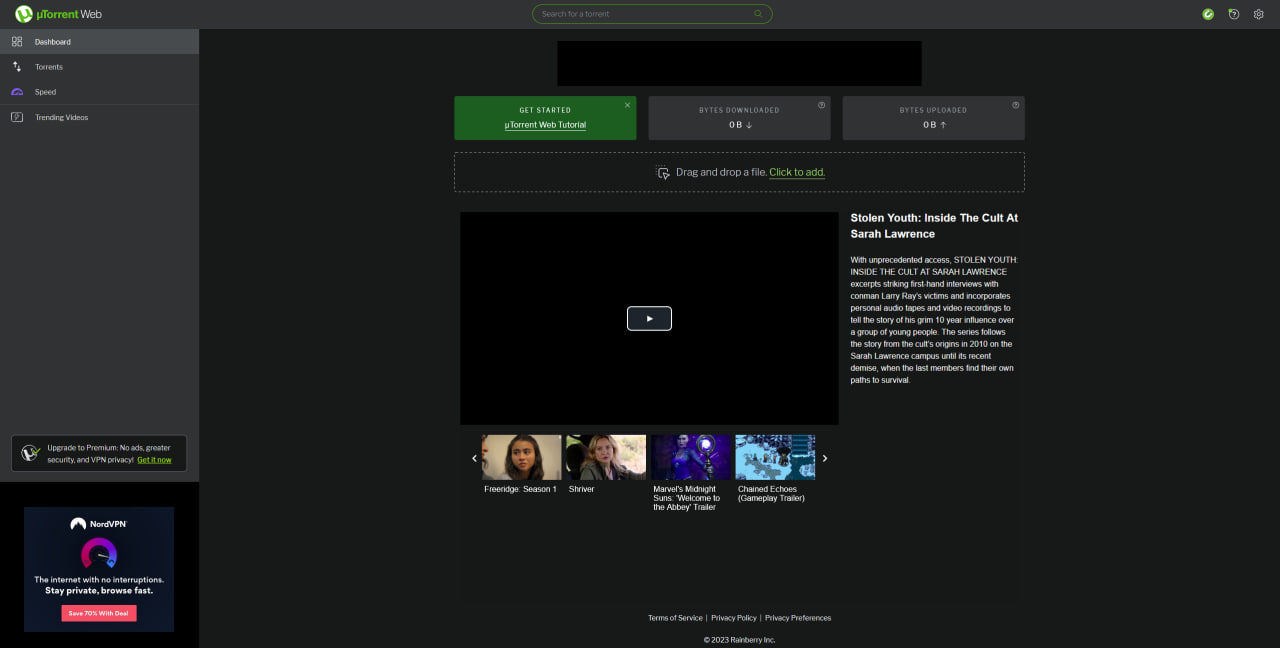The height and width of the screenshot is (648, 1280).
Task: Click the NordVPN logo in ad
Action: 99,524
